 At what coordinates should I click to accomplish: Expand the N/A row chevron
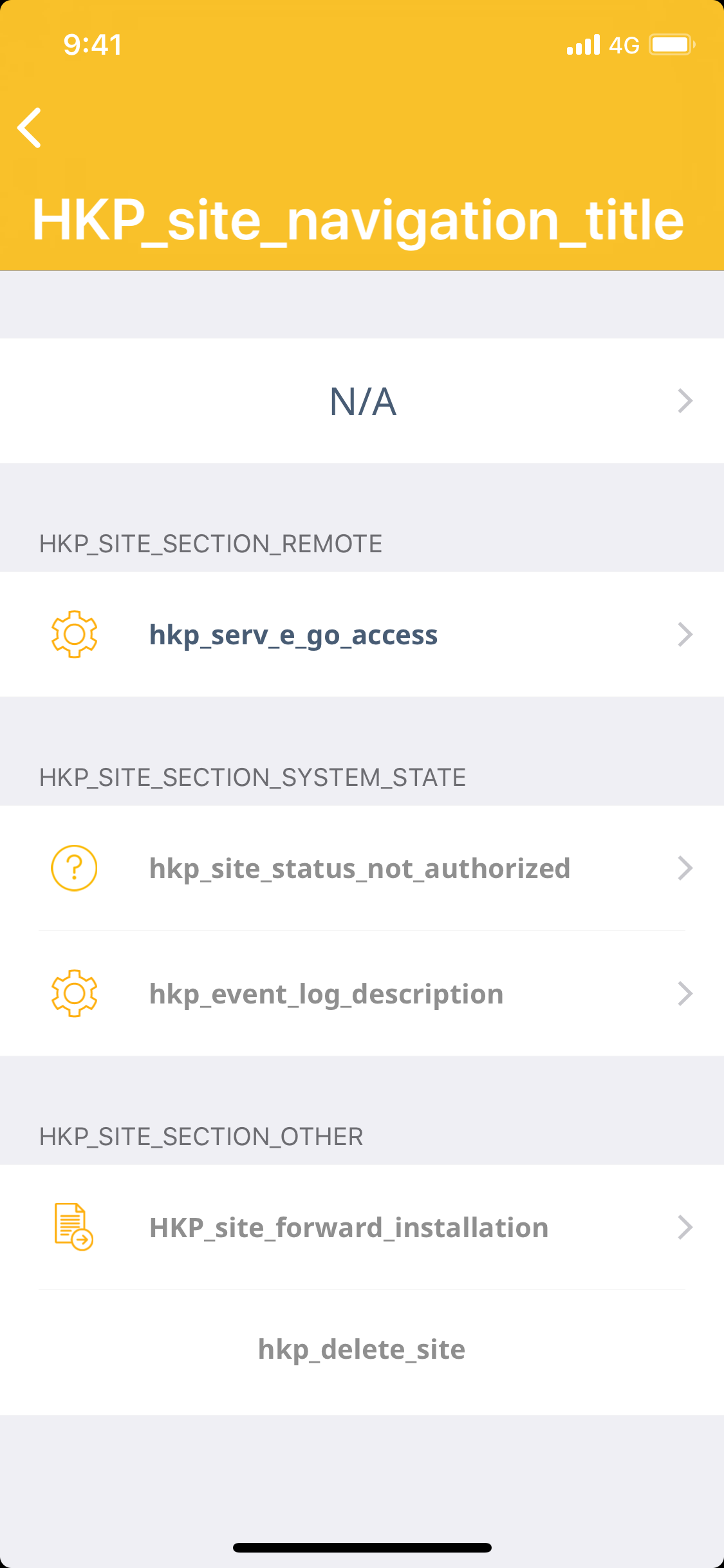coord(685,401)
